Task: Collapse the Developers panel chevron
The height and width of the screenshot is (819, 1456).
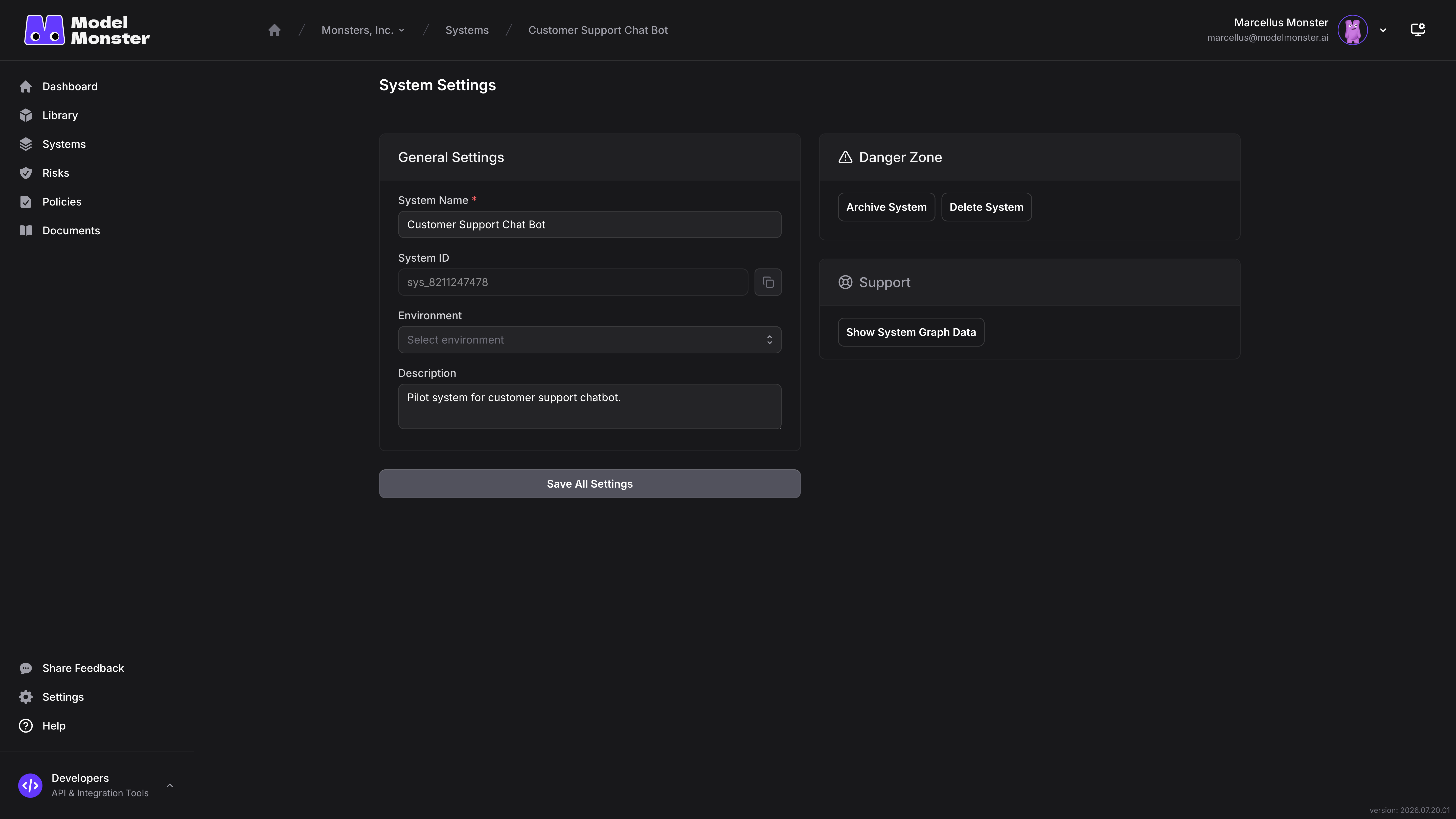Action: coord(170,786)
